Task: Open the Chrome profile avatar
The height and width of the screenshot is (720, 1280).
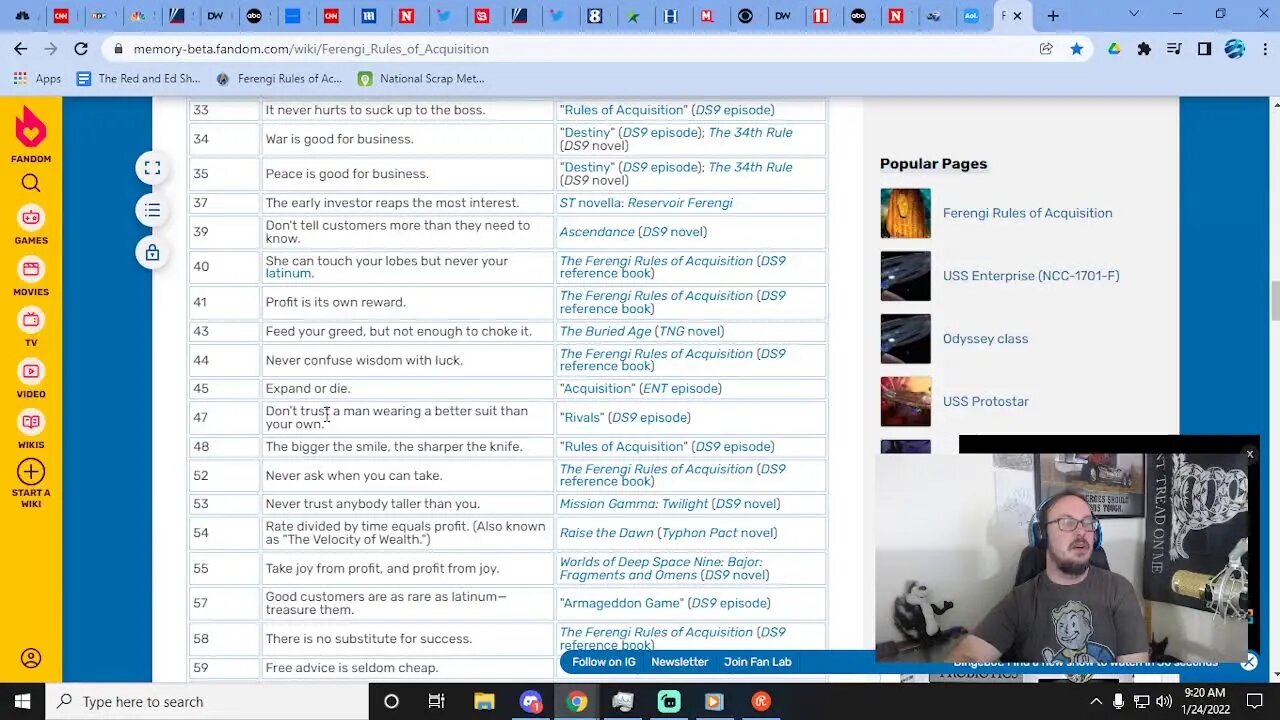Action: tap(1234, 48)
